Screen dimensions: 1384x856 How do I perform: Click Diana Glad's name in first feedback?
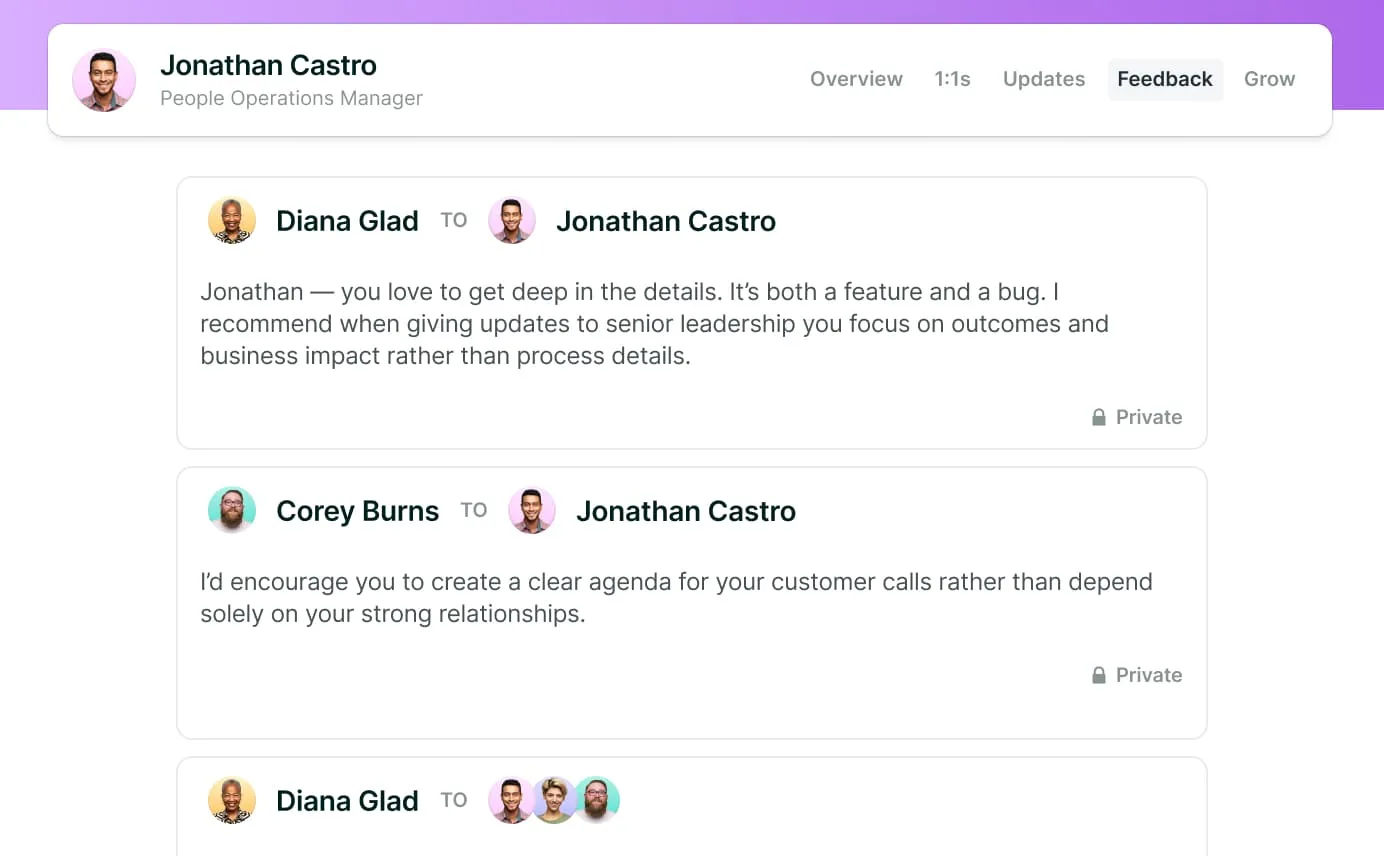(x=347, y=221)
